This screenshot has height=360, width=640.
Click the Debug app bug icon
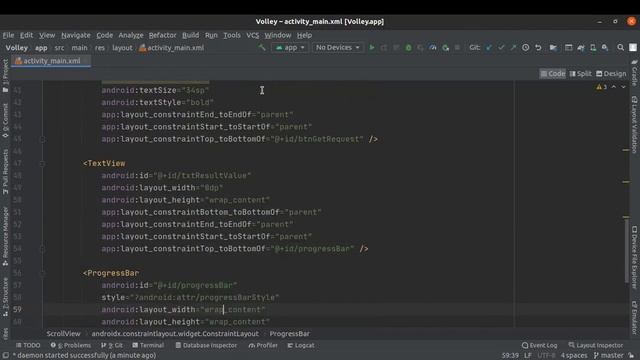click(408, 48)
